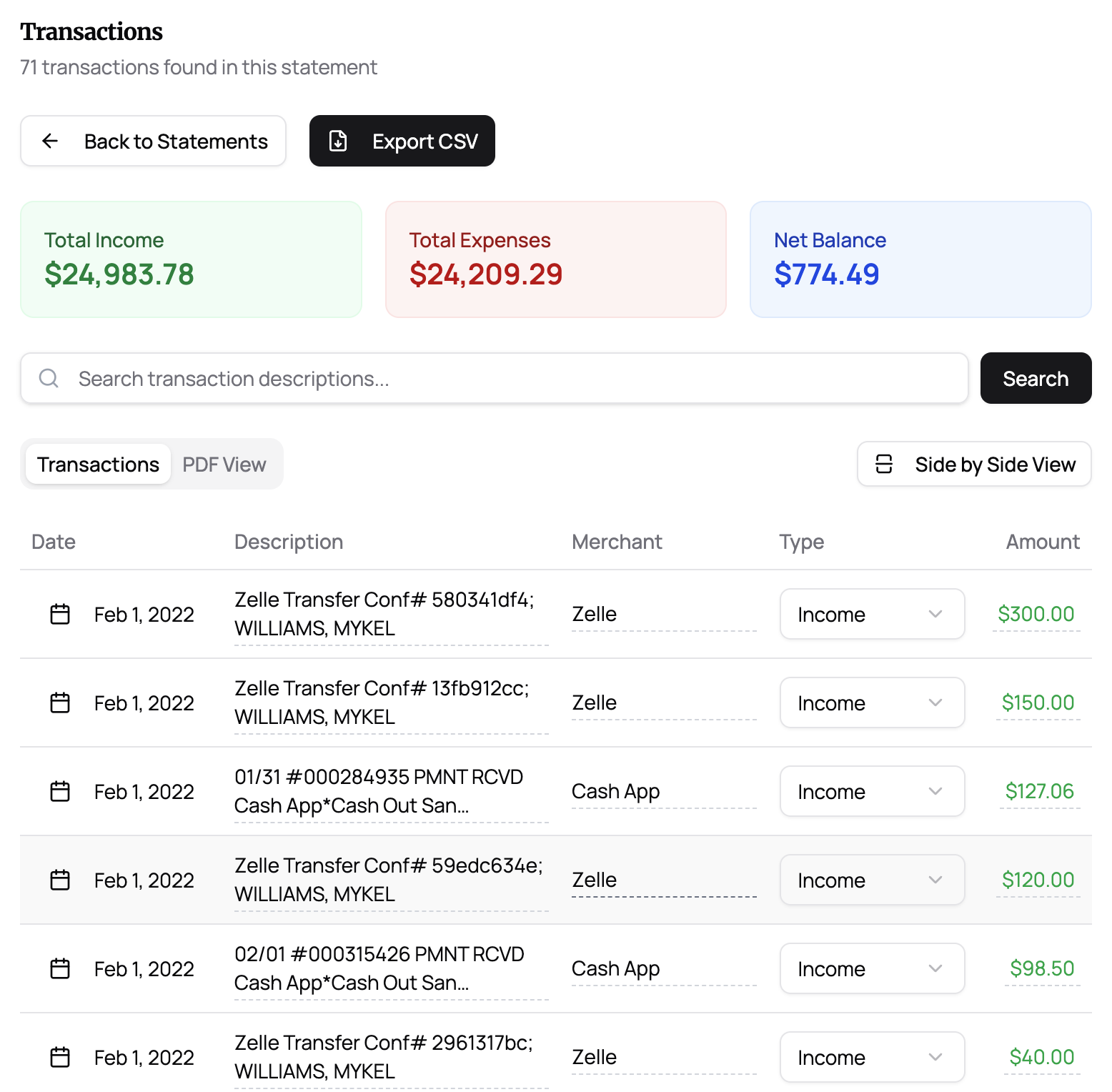The width and height of the screenshot is (1112, 1092).
Task: Open Income type dropdown for $40.00 row
Action: coord(872,1057)
